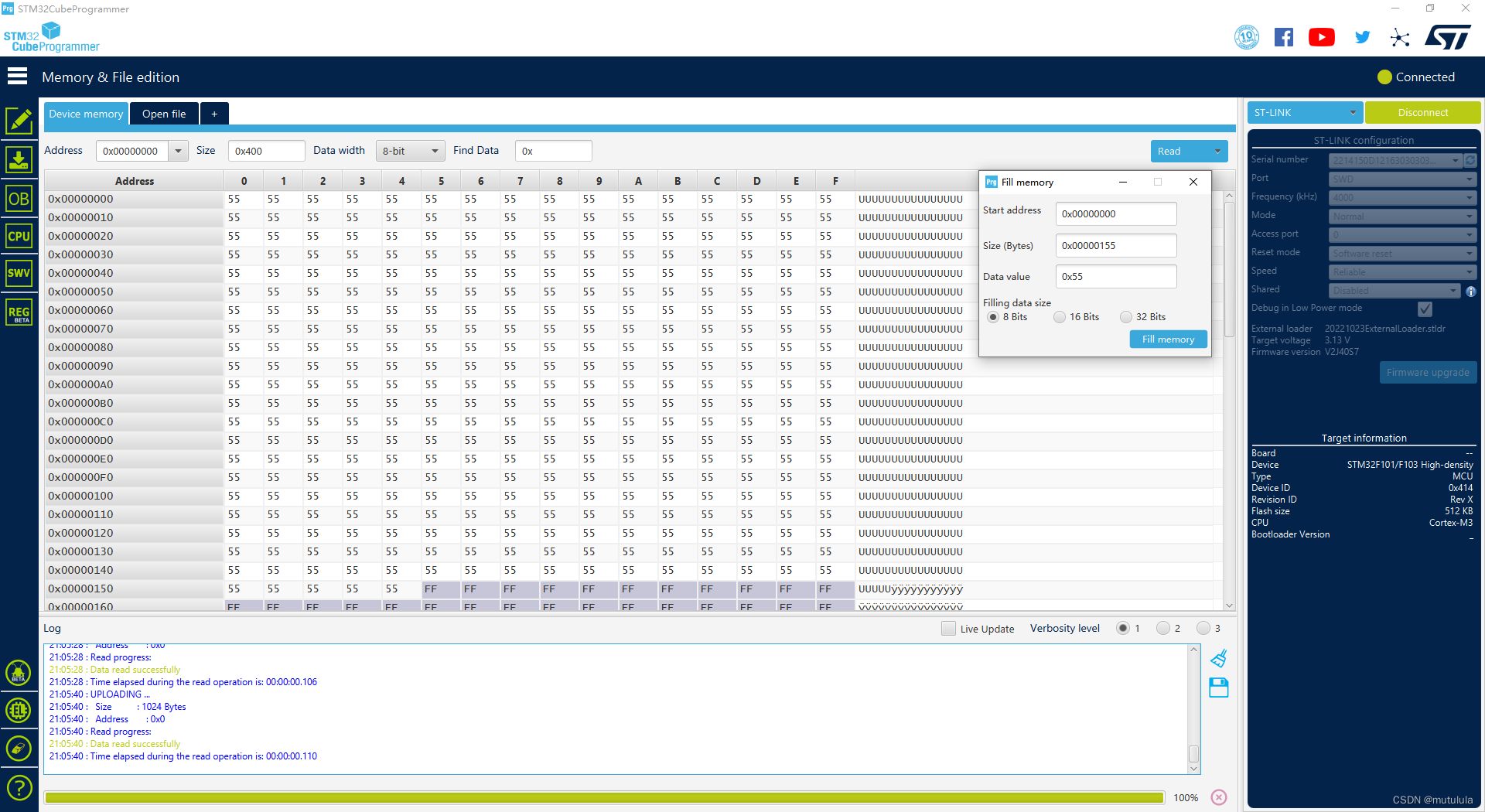Select the Erasing & Programming download icon
The width and height of the screenshot is (1485, 812).
(19, 159)
